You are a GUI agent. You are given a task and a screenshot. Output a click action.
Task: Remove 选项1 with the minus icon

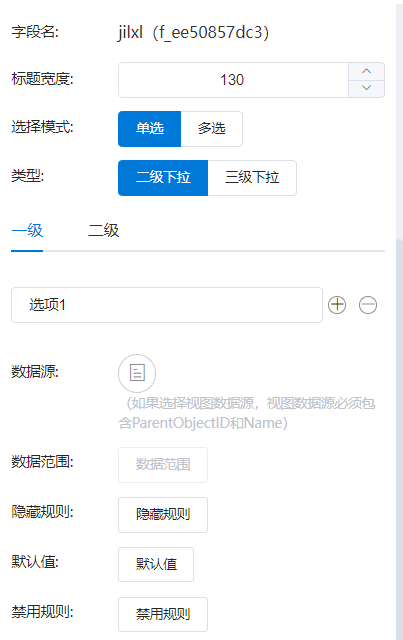pos(368,305)
